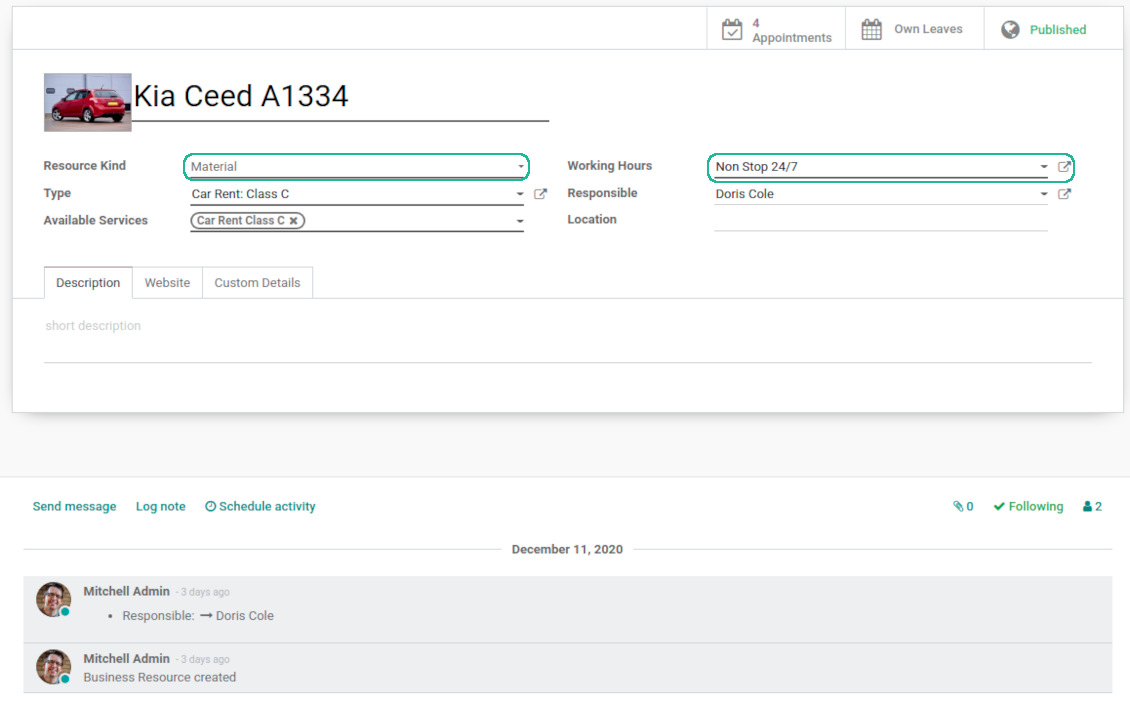
Task: Toggle the Following subscription
Action: click(x=1028, y=507)
